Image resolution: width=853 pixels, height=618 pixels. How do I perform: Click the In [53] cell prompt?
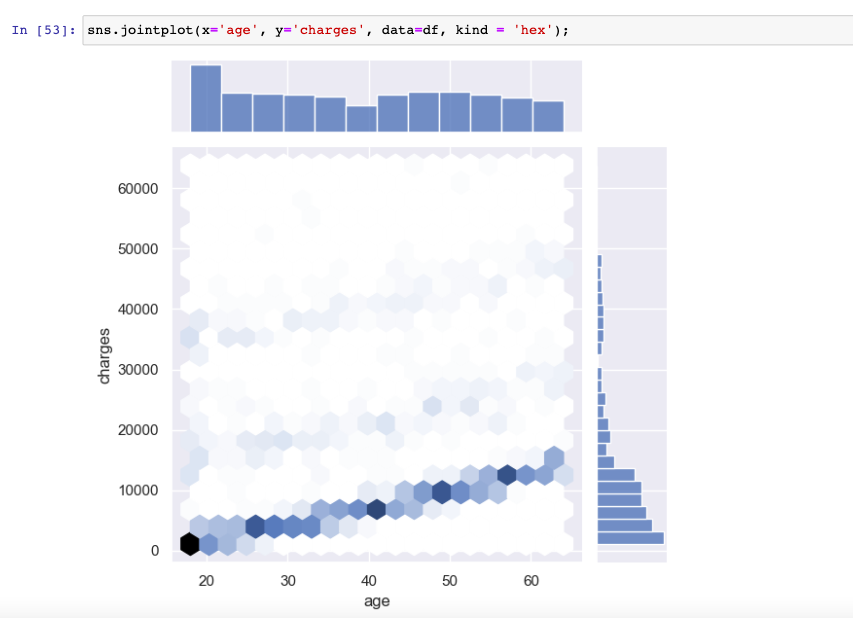[44, 30]
